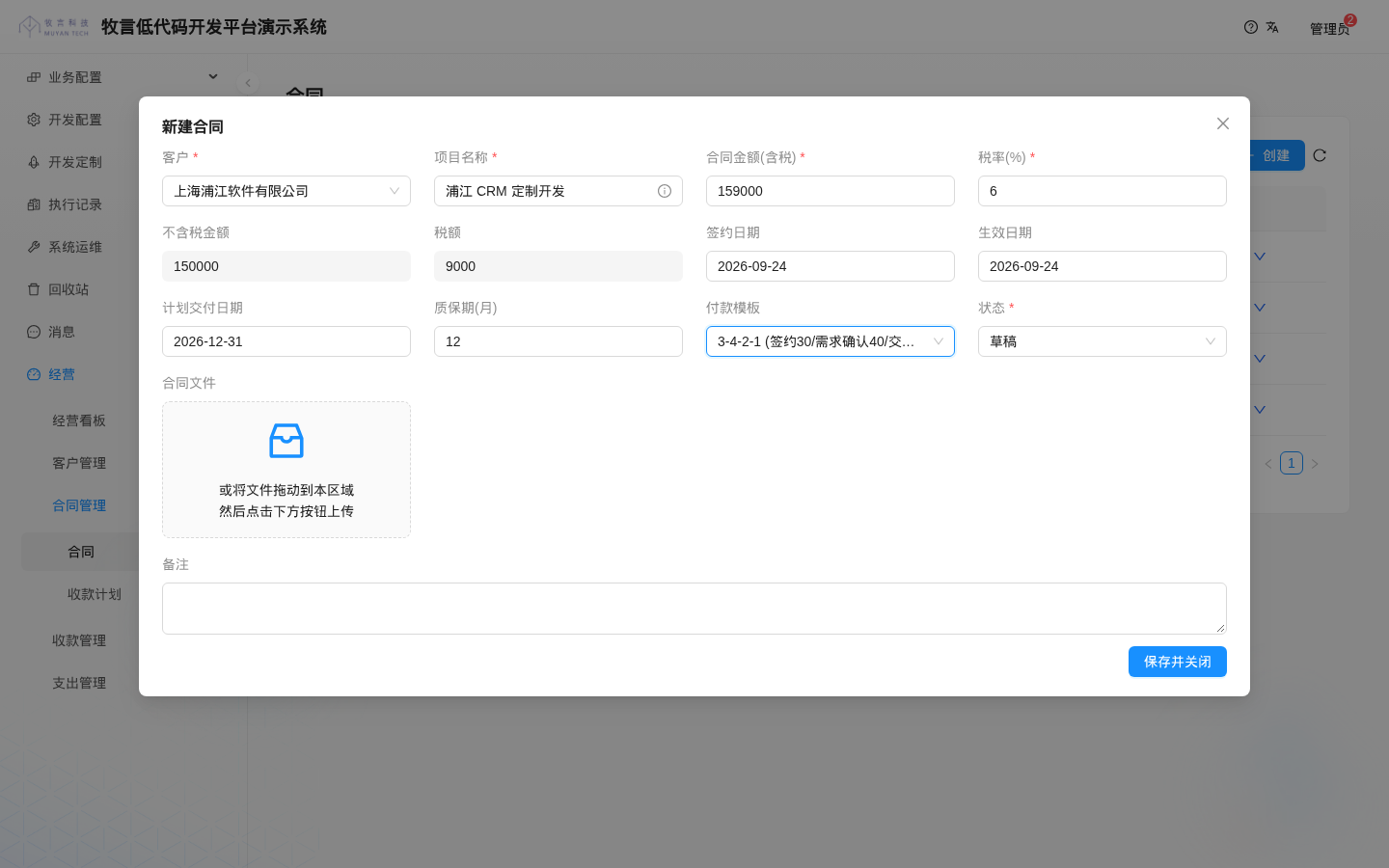Viewport: 1389px width, 868px height.
Task: Click 保存并关闭 button
Action: click(x=1178, y=662)
